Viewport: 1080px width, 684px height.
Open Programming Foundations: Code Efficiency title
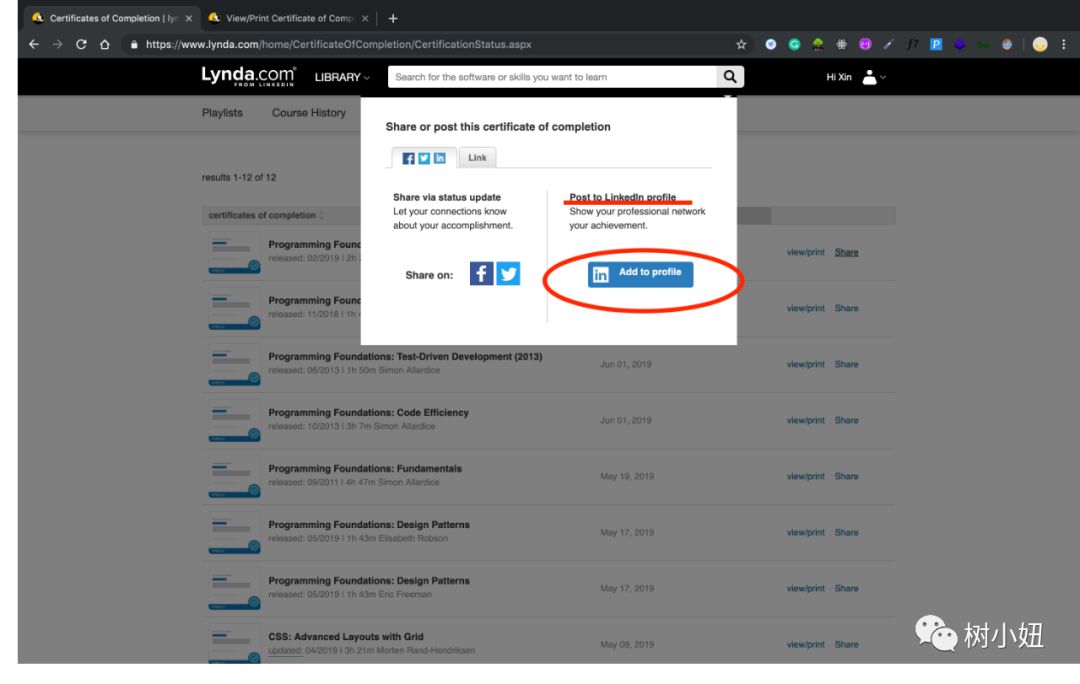[x=368, y=413]
